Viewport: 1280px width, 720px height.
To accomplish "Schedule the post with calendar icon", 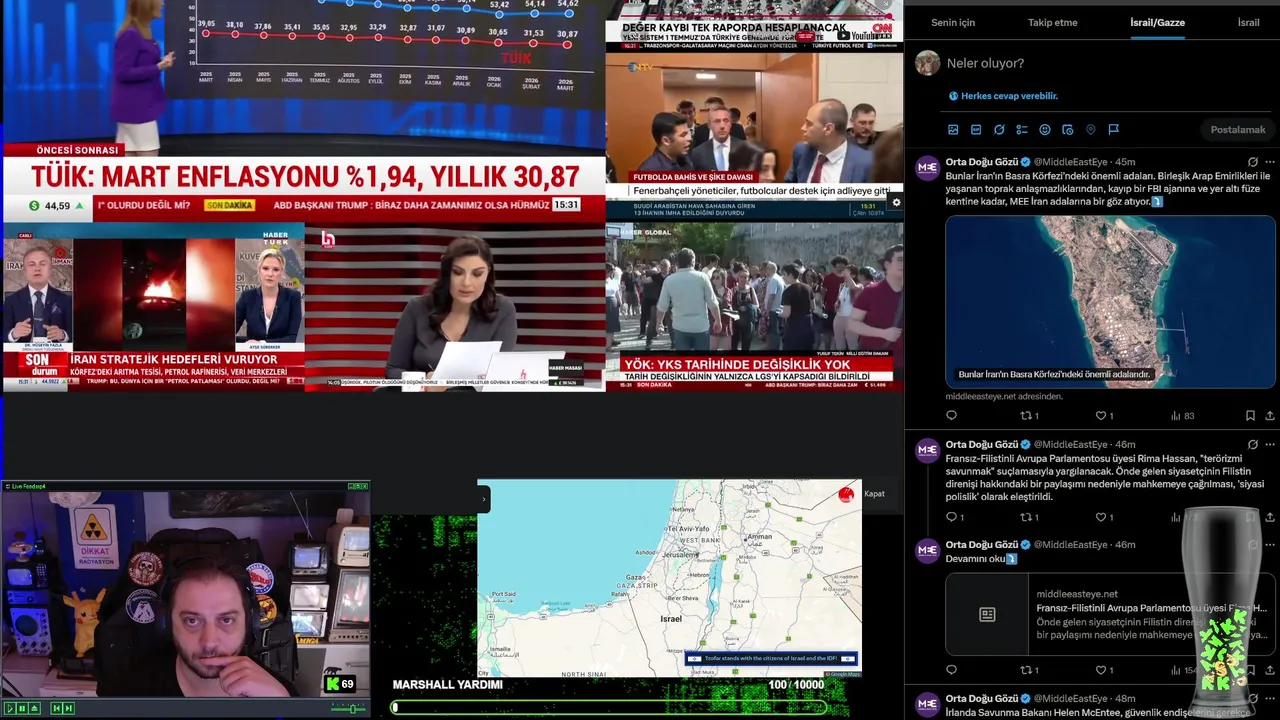I will coord(1068,130).
